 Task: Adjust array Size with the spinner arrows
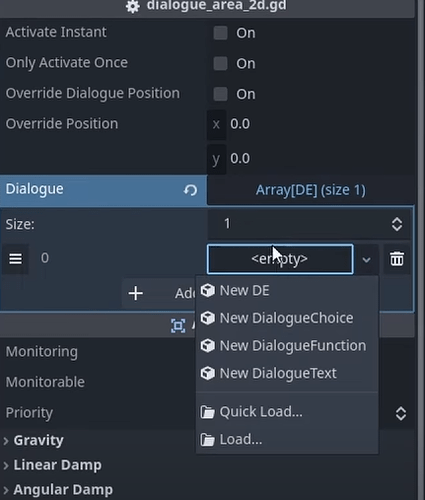(397, 224)
